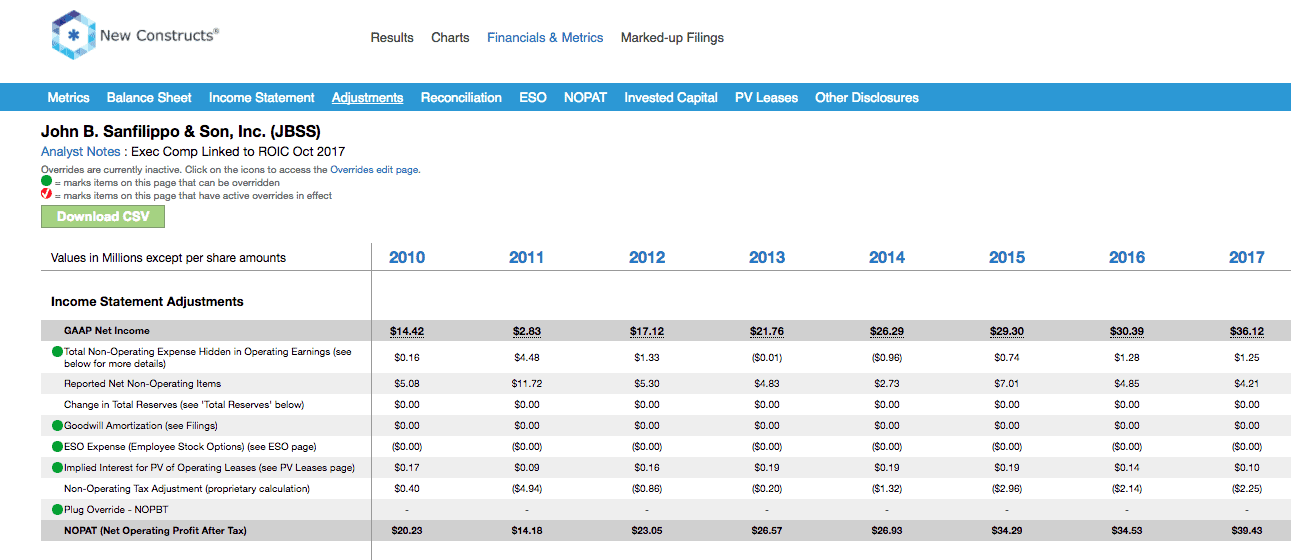This screenshot has width=1291, height=560.
Task: Click the 2015 column header
Action: pyautogui.click(x=1007, y=258)
